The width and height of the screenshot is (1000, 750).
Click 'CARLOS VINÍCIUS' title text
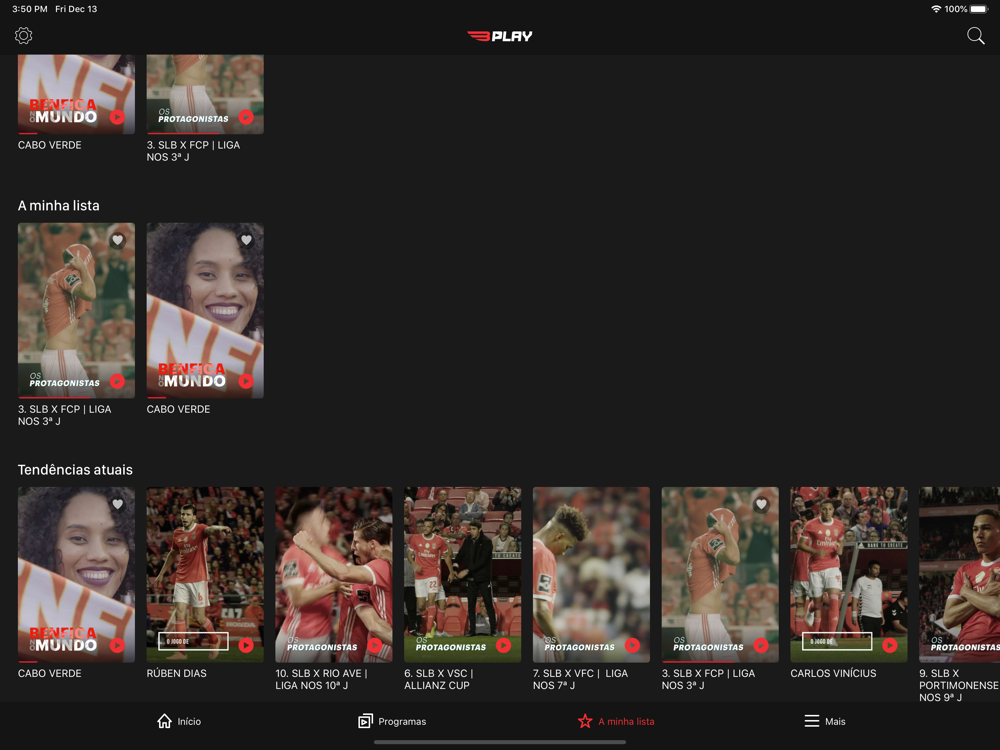[x=834, y=673]
